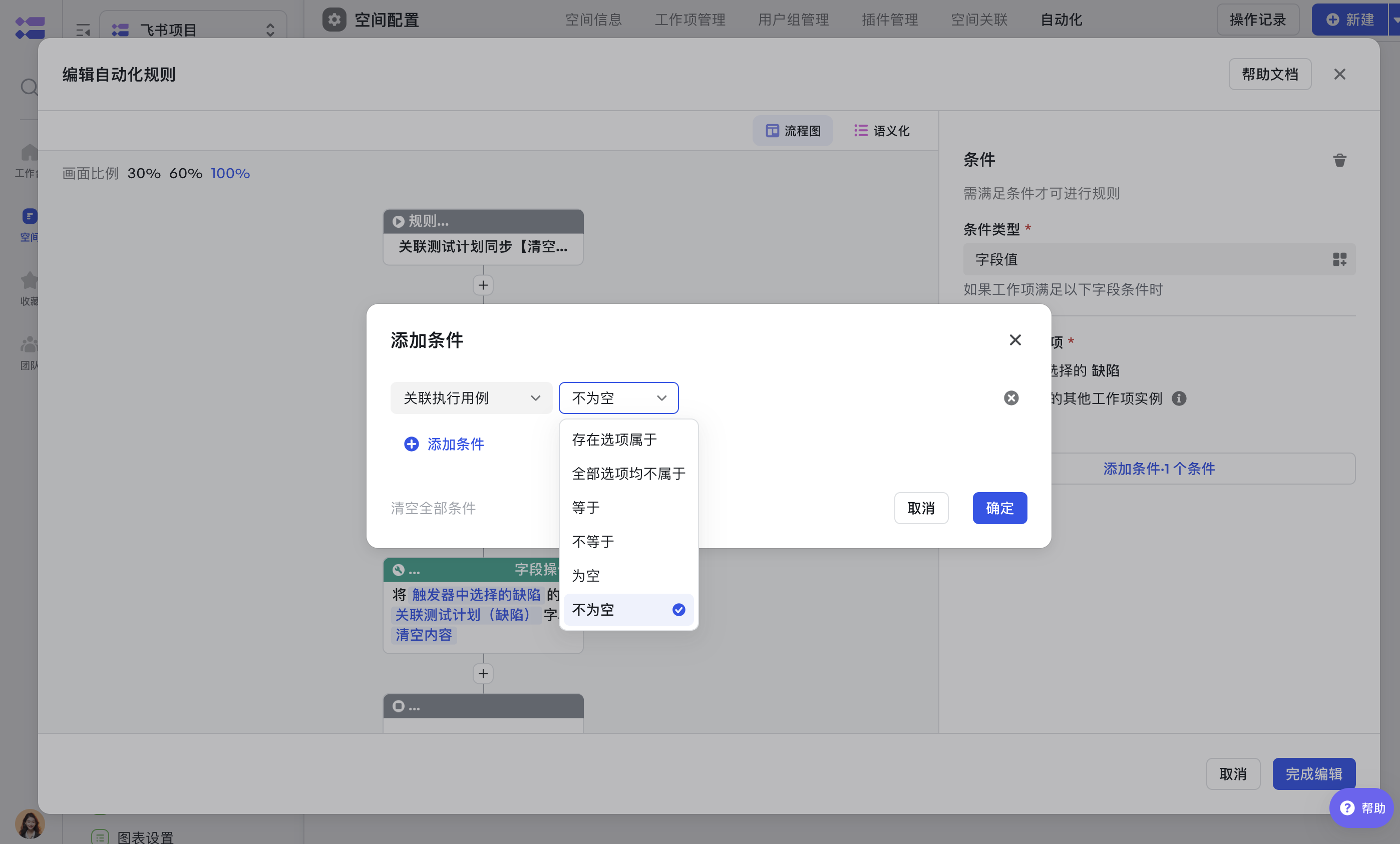Viewport: 1400px width, 844px height.
Task: Open the space sidebar icon
Action: coord(30,216)
